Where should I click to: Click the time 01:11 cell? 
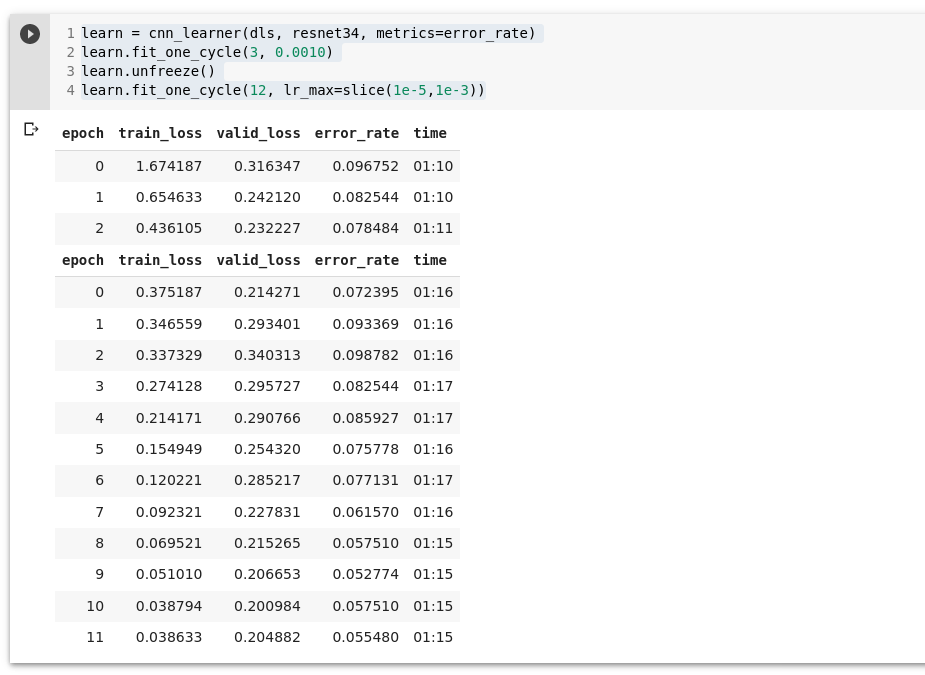coord(433,228)
